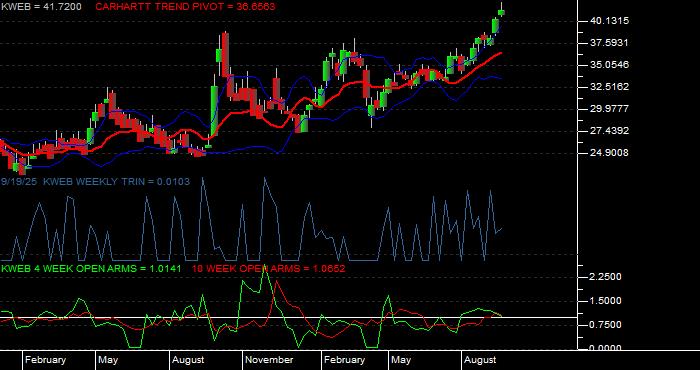This screenshot has height=370, width=700.
Task: Click the white 1.0 reference line in ARMS panel
Action: click(x=288, y=318)
